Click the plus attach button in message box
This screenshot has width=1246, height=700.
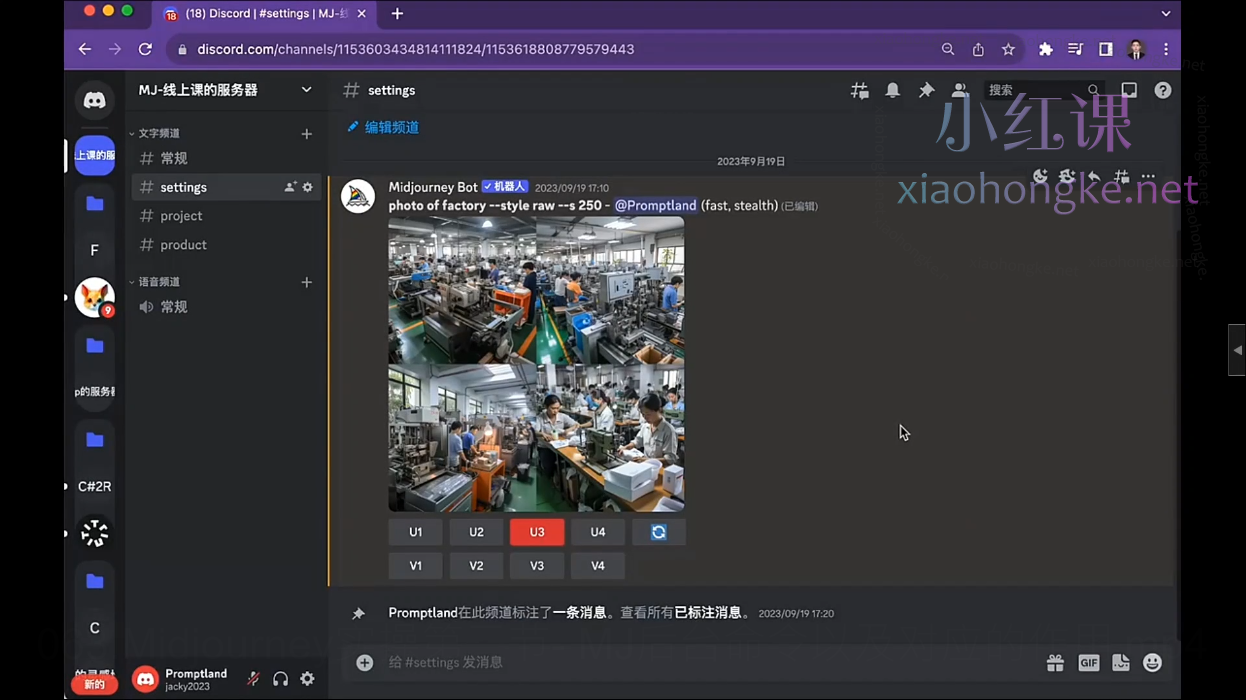[x=365, y=662]
